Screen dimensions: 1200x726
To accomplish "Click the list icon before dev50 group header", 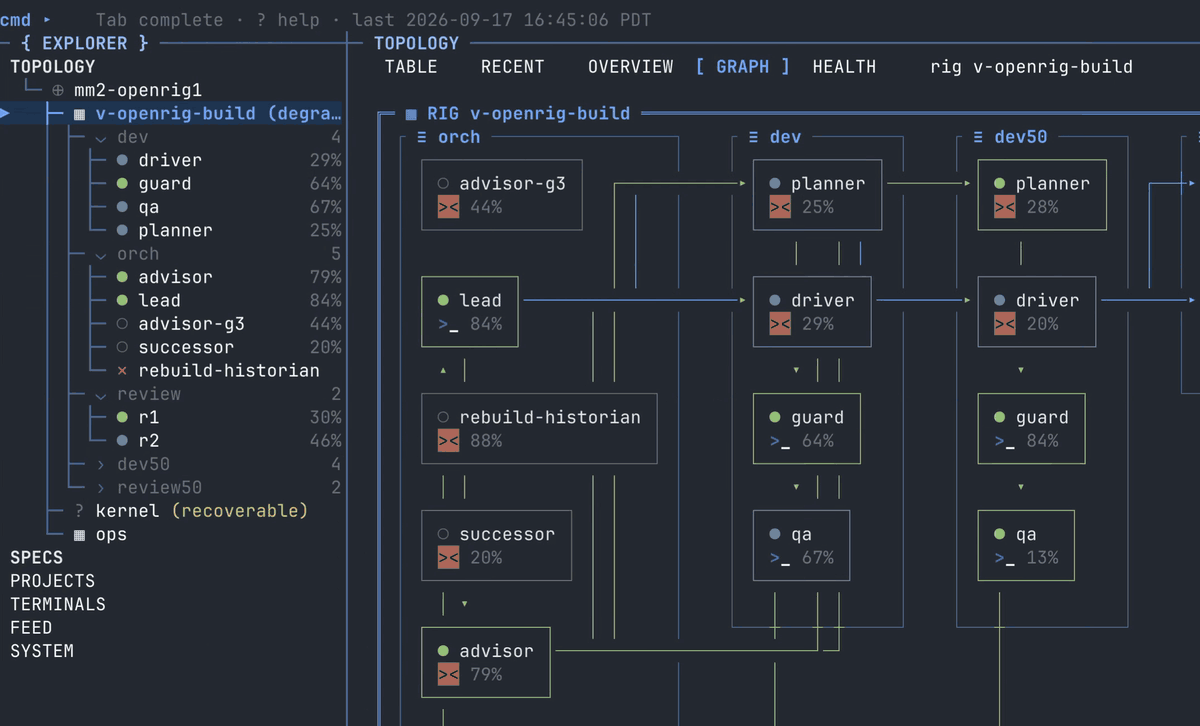I will pyautogui.click(x=979, y=137).
